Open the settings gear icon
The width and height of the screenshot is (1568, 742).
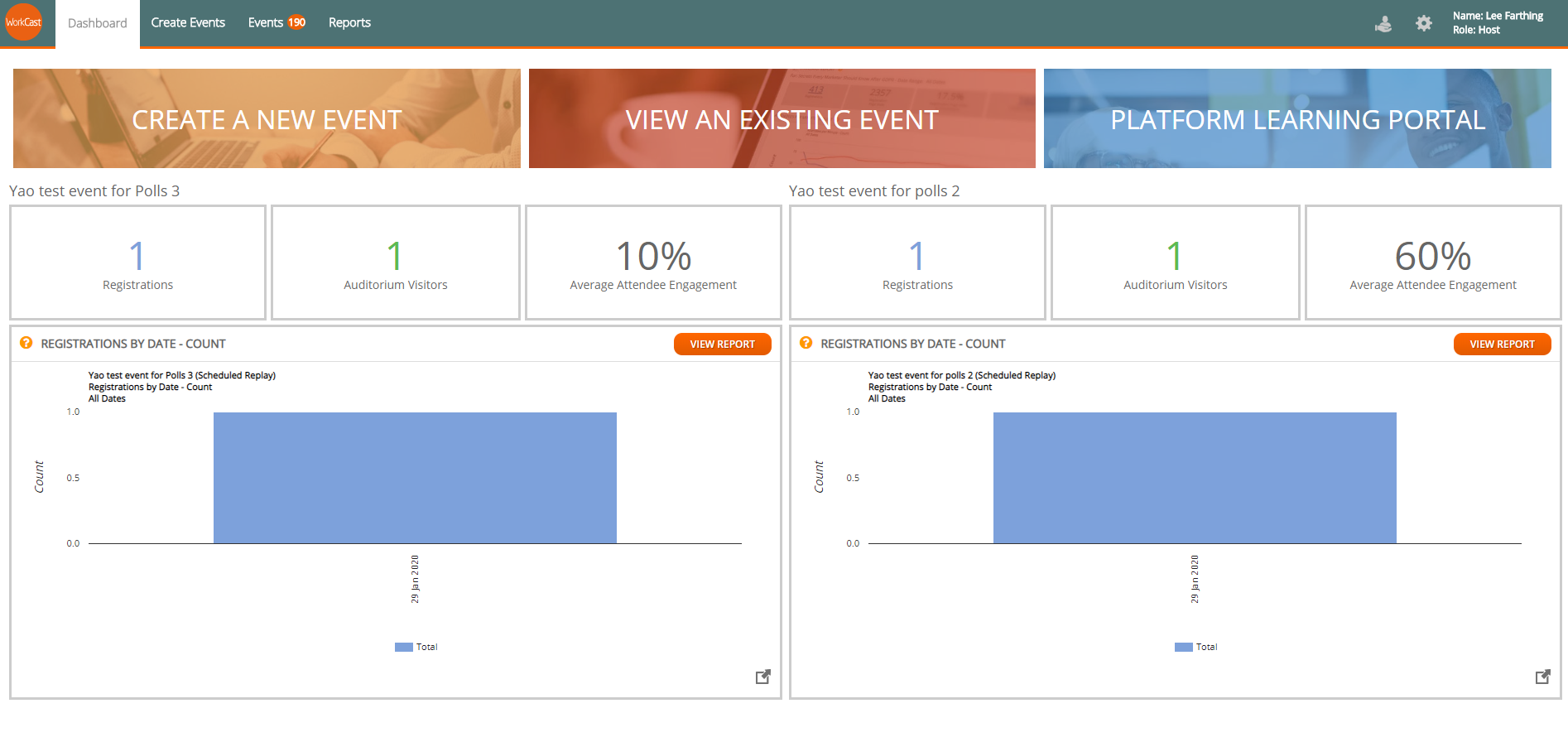click(x=1424, y=23)
